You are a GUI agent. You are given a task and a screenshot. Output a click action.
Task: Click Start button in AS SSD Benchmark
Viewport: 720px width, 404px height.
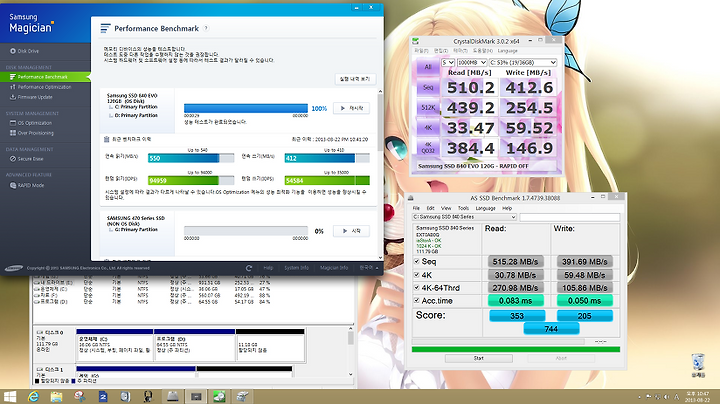tap(478, 358)
